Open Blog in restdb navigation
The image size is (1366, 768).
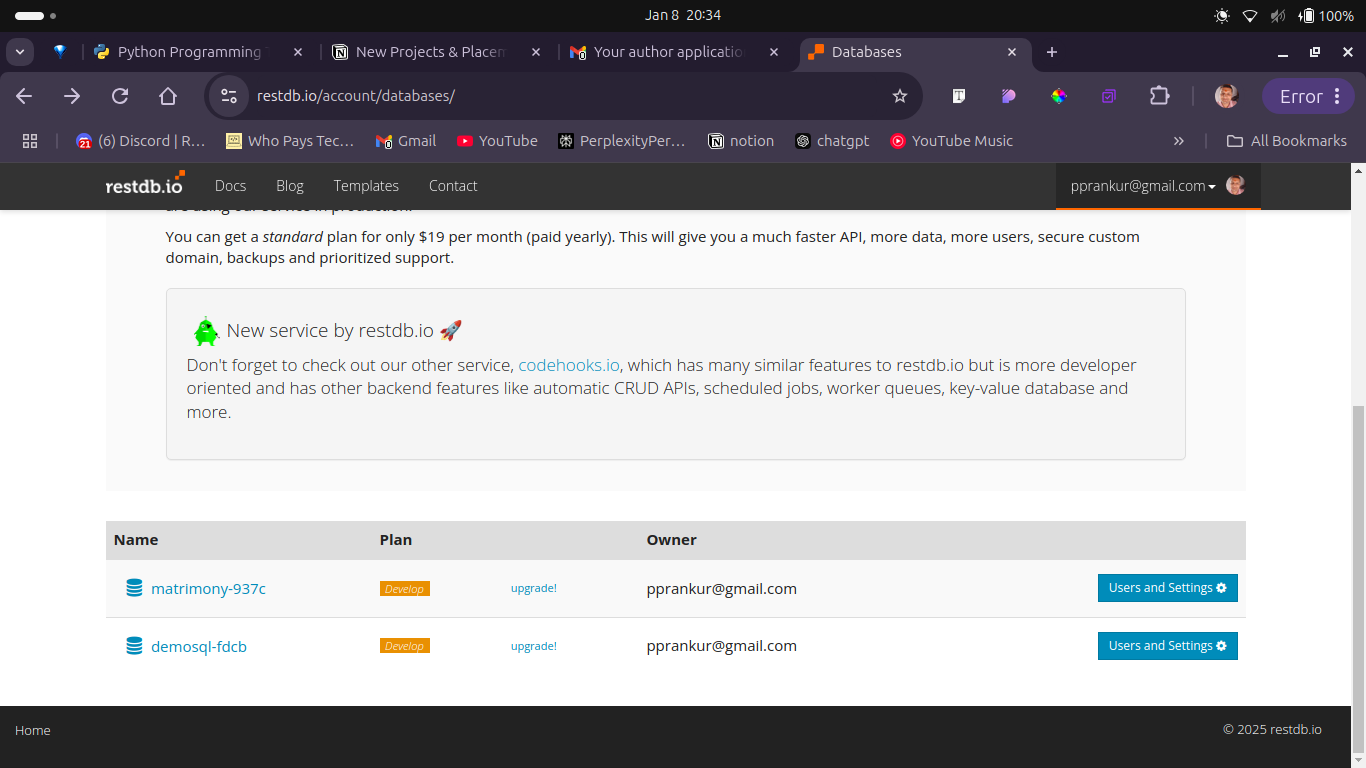290,186
